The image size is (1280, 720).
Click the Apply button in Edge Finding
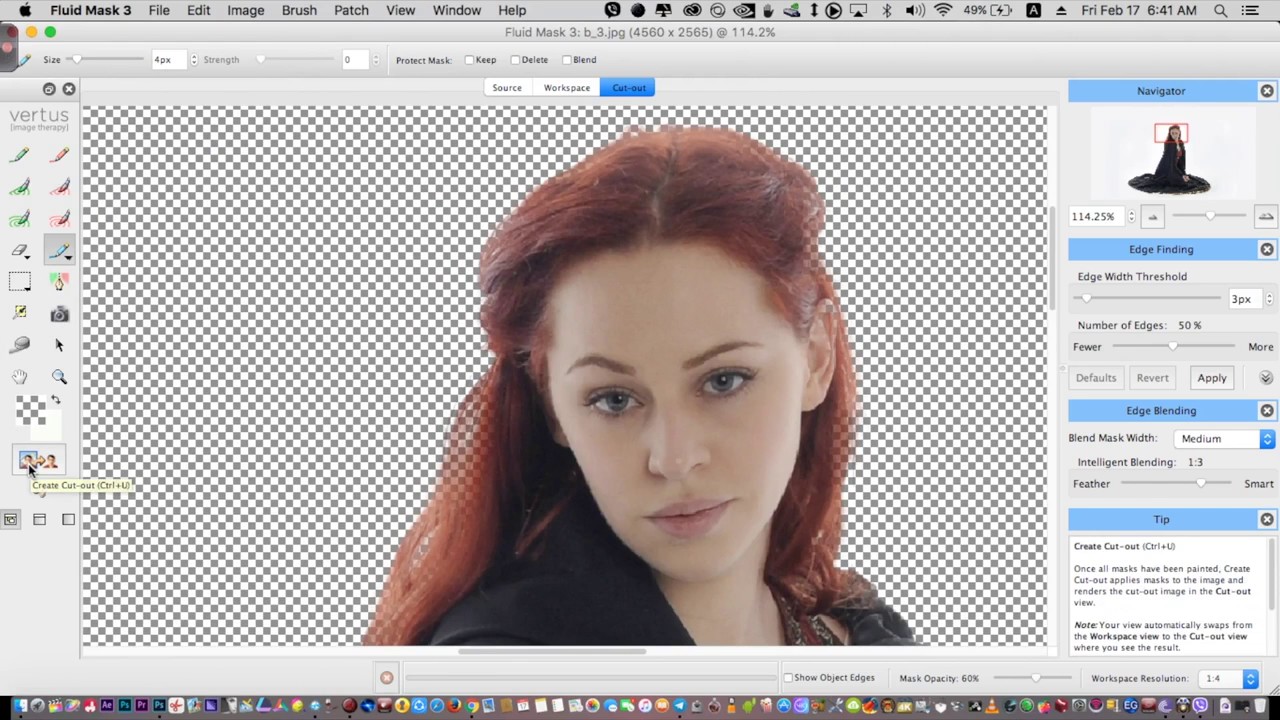[1212, 378]
